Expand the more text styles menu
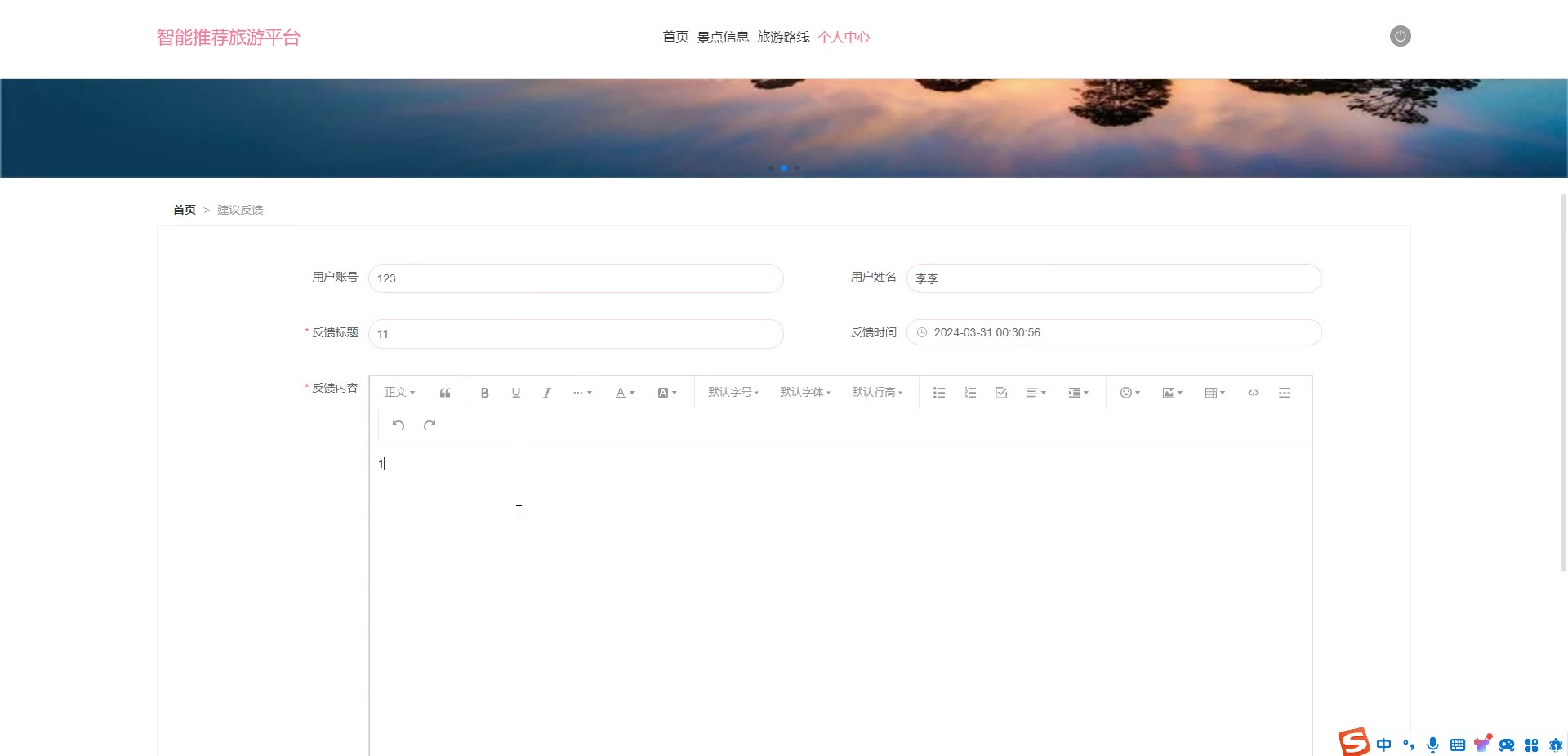This screenshot has width=1568, height=756. coord(582,393)
